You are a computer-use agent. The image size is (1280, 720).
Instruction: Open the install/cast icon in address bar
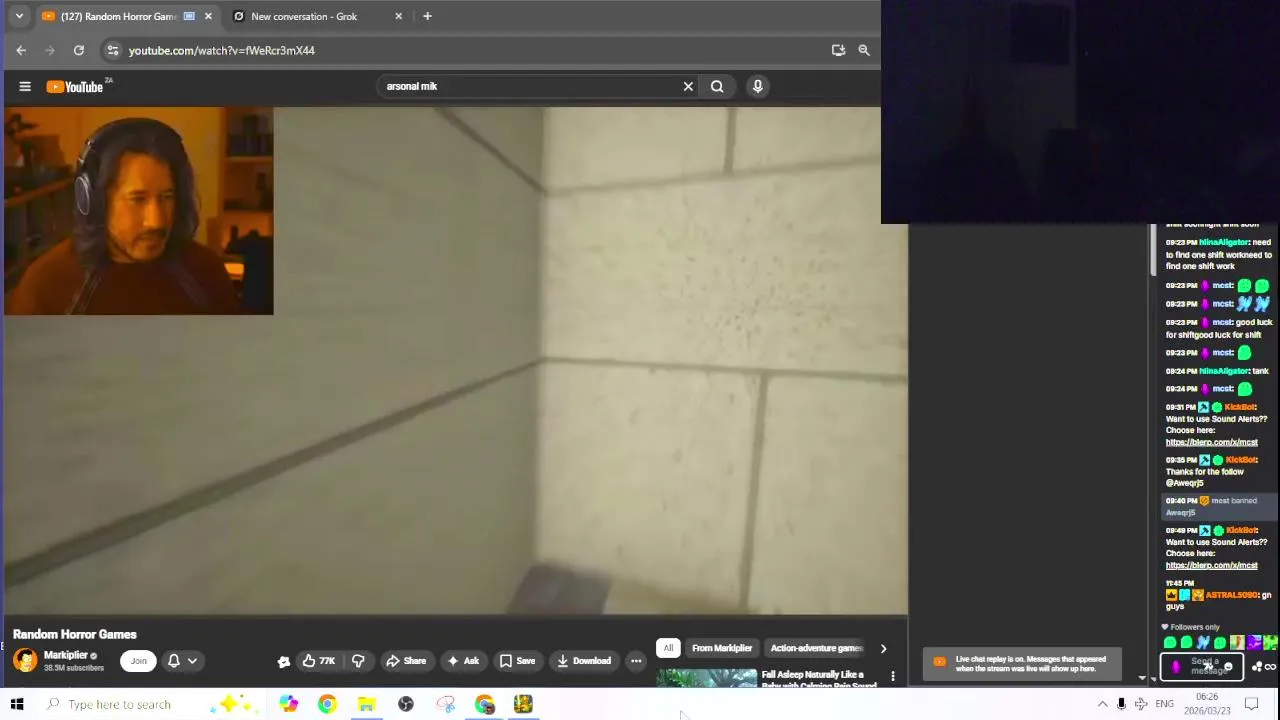[x=838, y=50]
